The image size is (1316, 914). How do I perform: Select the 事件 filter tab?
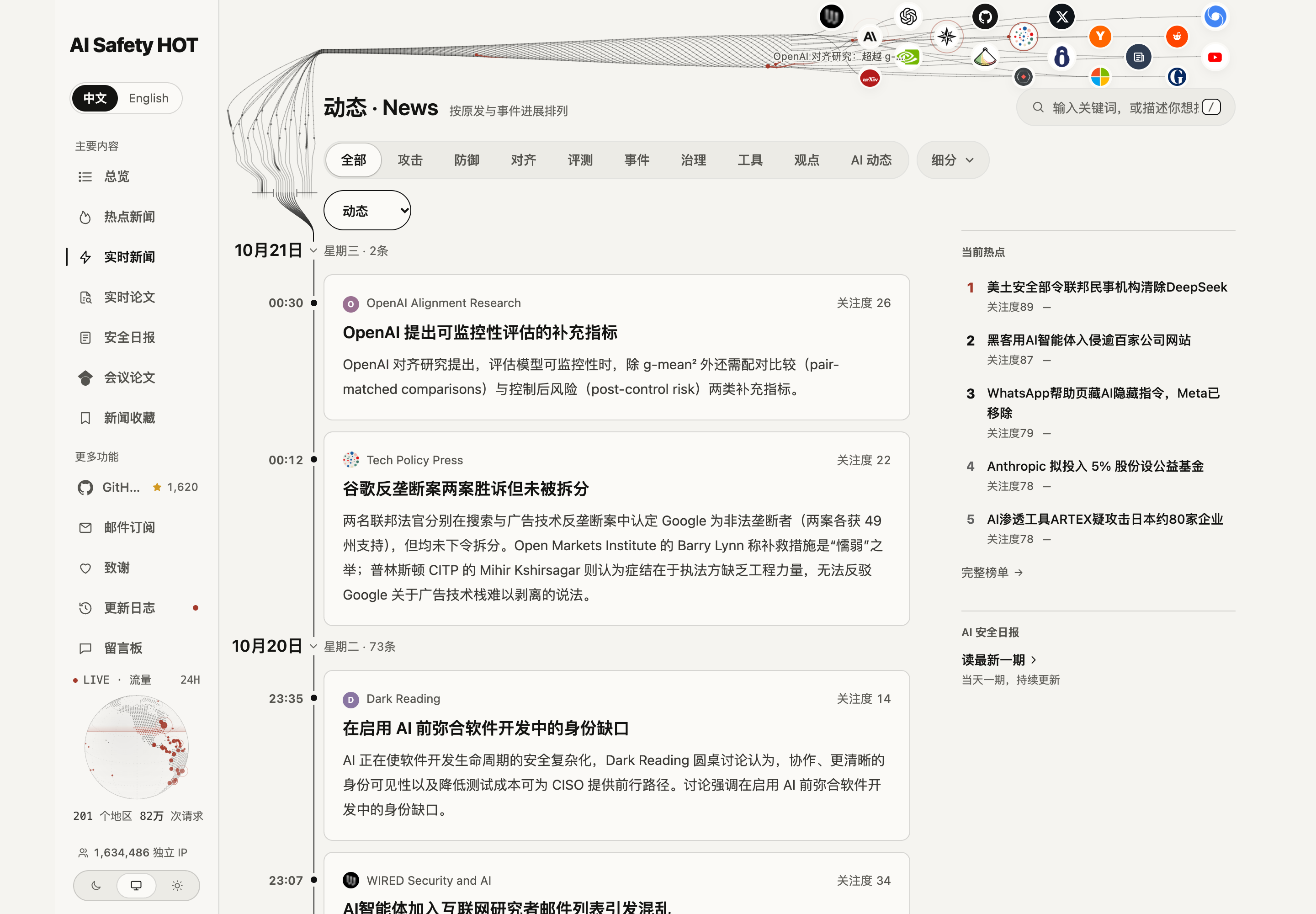[x=637, y=160]
